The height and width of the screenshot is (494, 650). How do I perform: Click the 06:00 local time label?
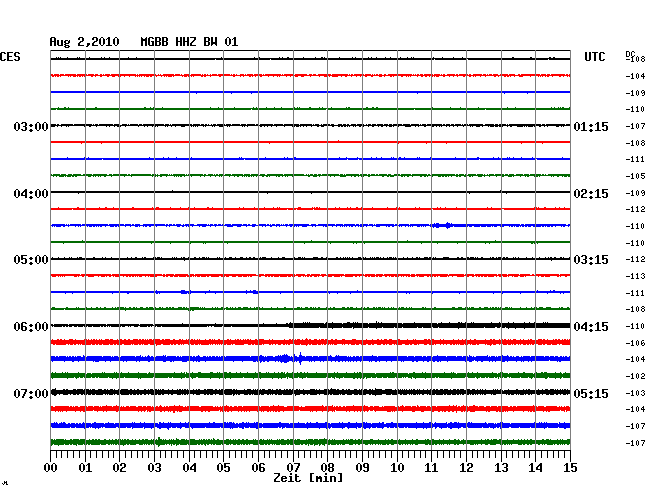31,327
